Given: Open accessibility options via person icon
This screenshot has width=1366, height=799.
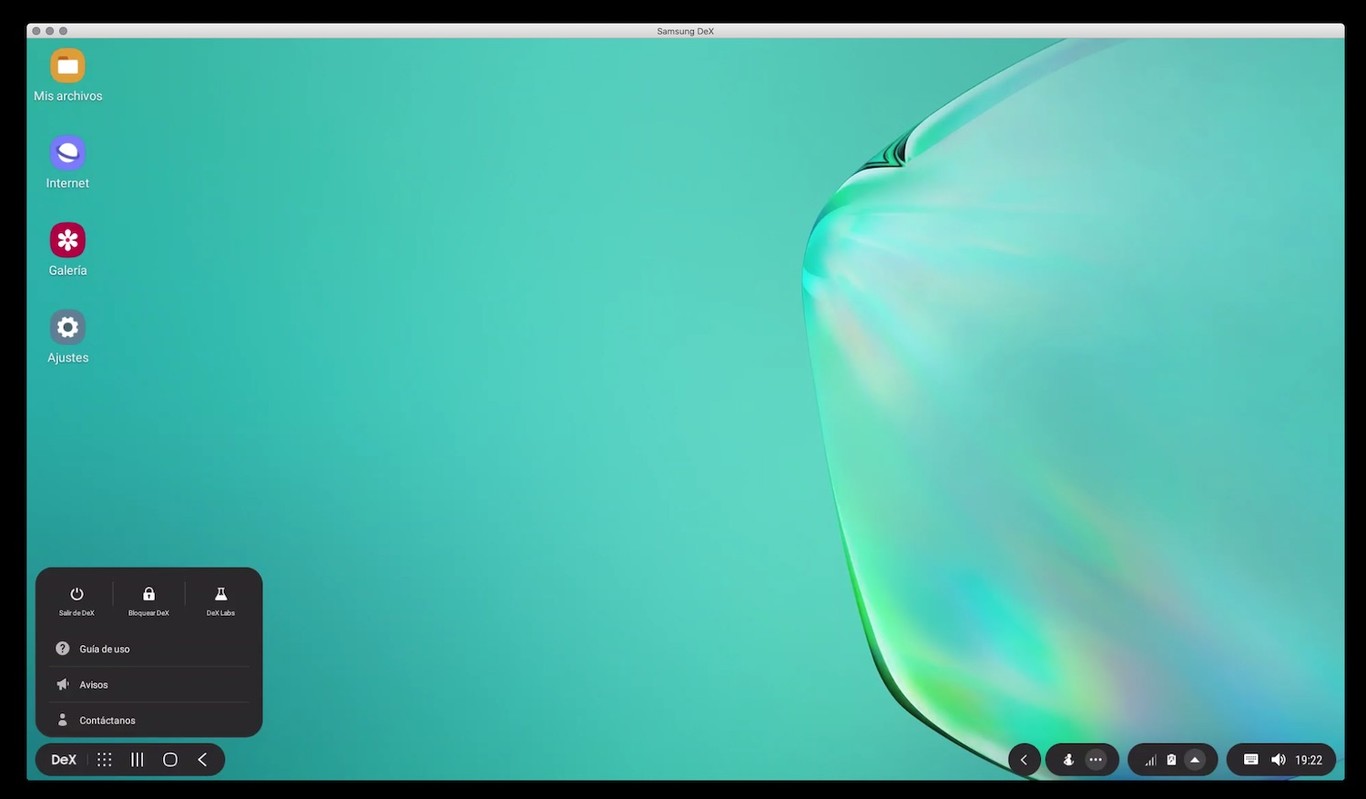Looking at the screenshot, I should tap(1068, 759).
